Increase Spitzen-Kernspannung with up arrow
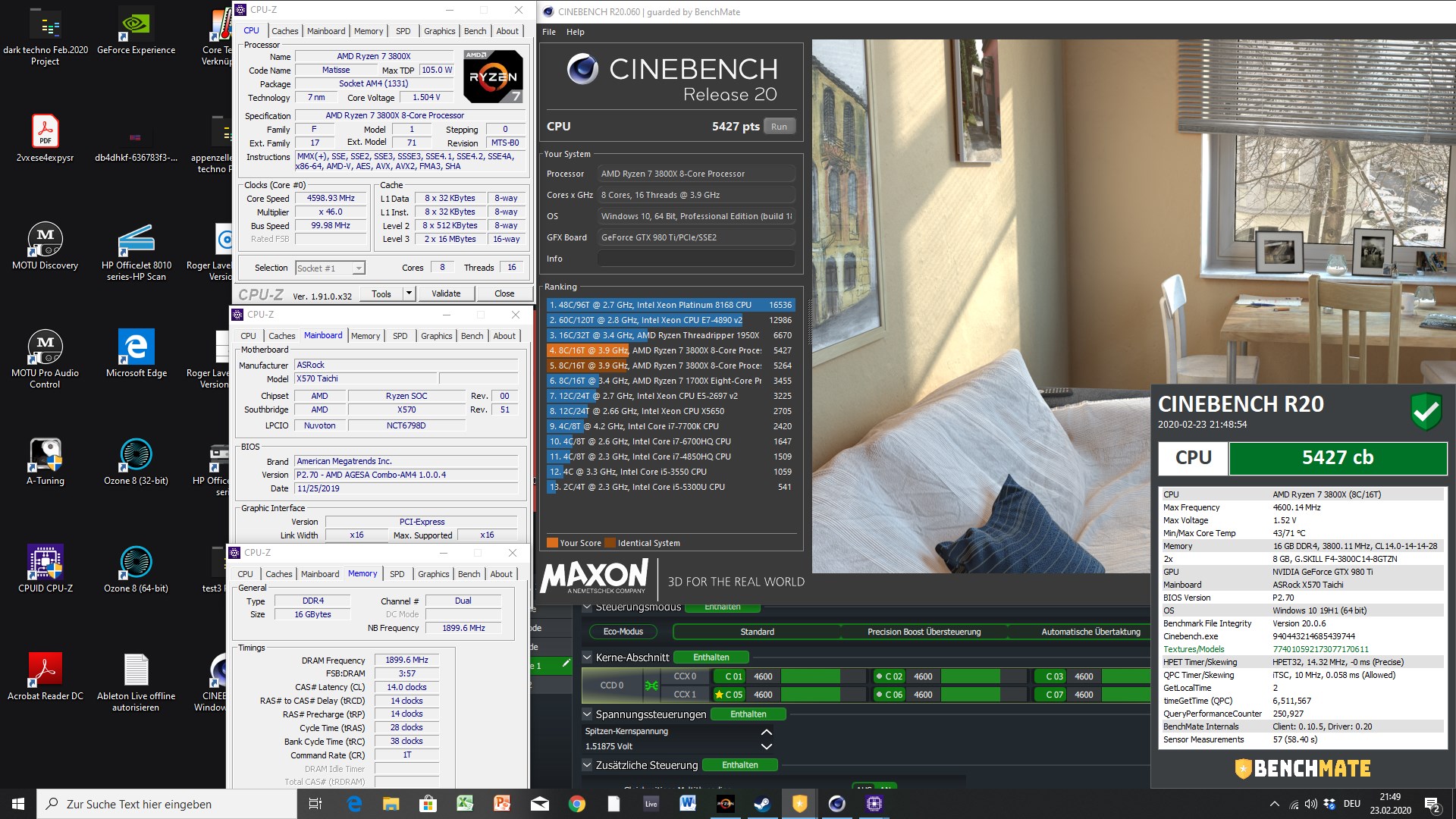1456x819 pixels. click(x=767, y=732)
